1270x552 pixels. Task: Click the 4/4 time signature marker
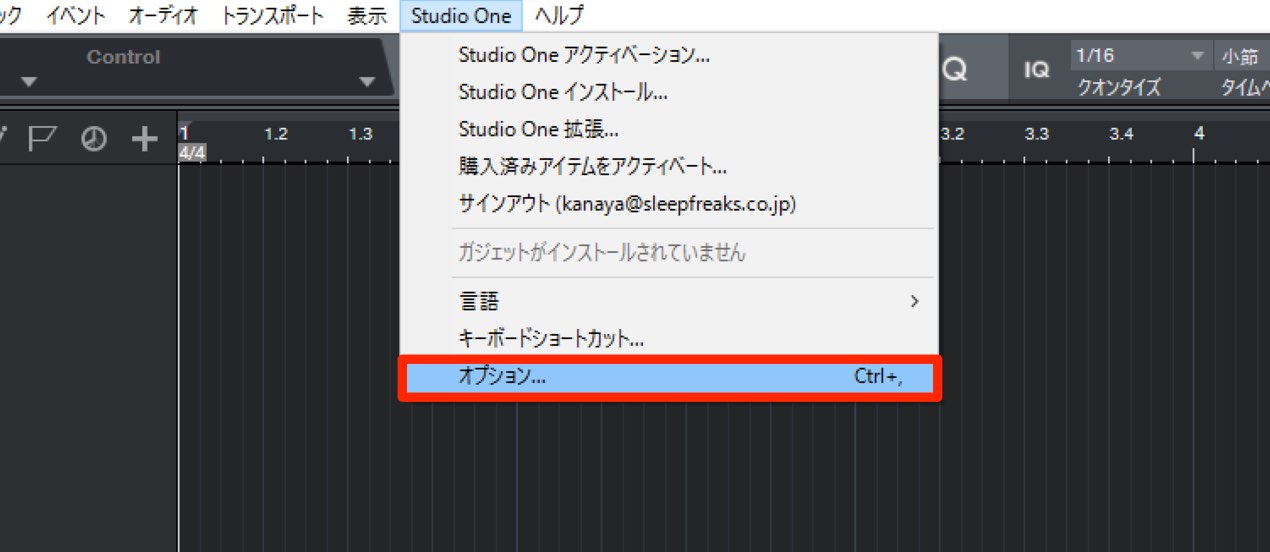pyautogui.click(x=192, y=153)
